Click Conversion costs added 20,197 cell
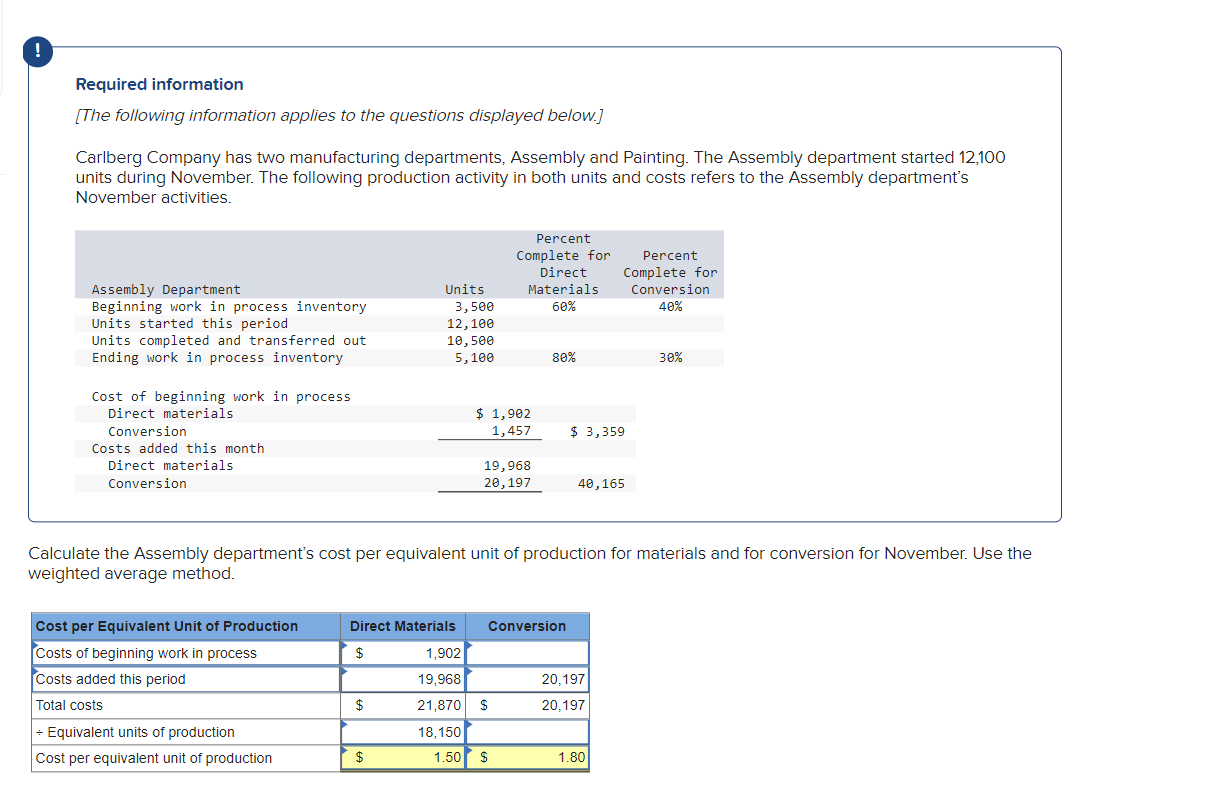Viewport: 1207px width, 796px height. 528,679
